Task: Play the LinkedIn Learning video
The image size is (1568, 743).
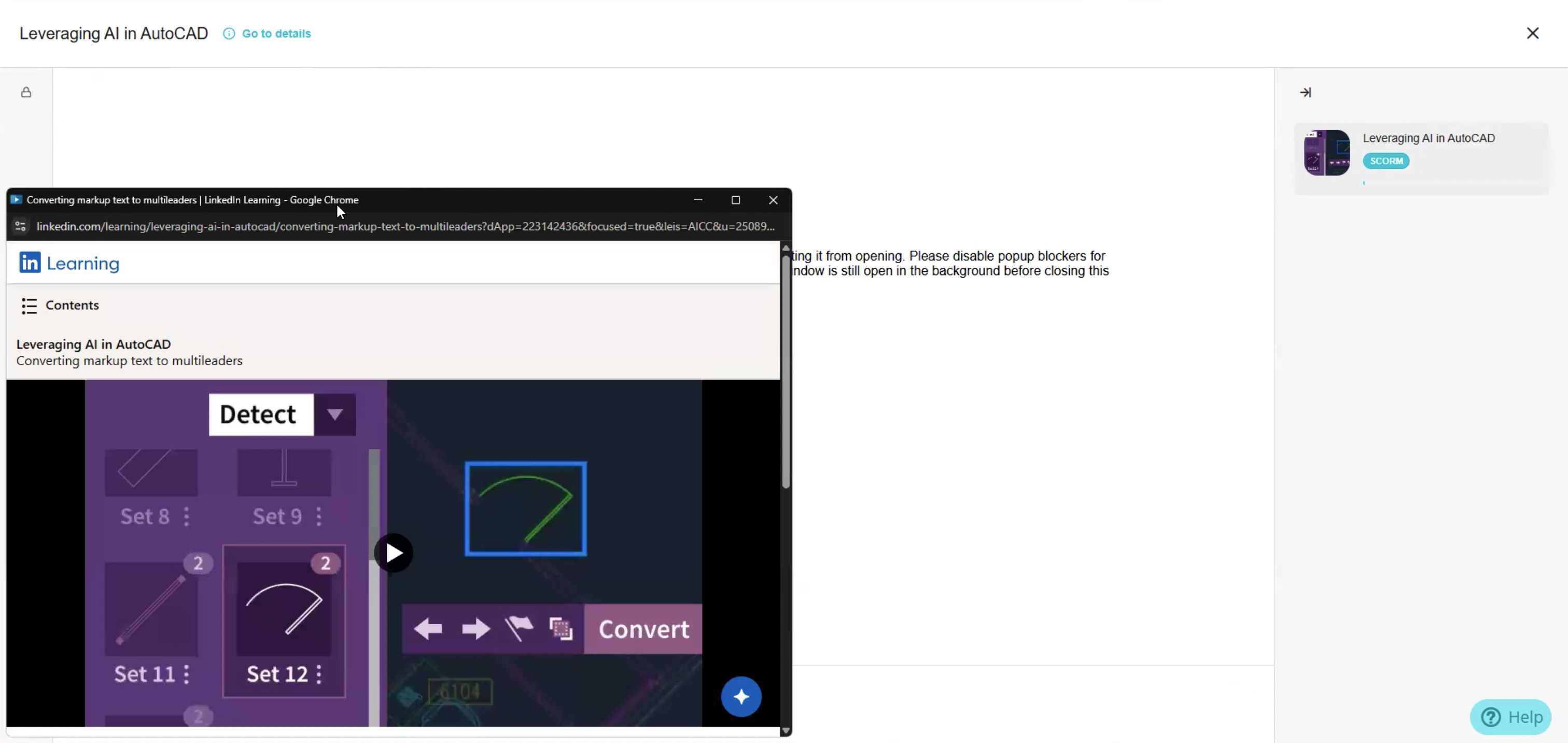Action: click(393, 553)
